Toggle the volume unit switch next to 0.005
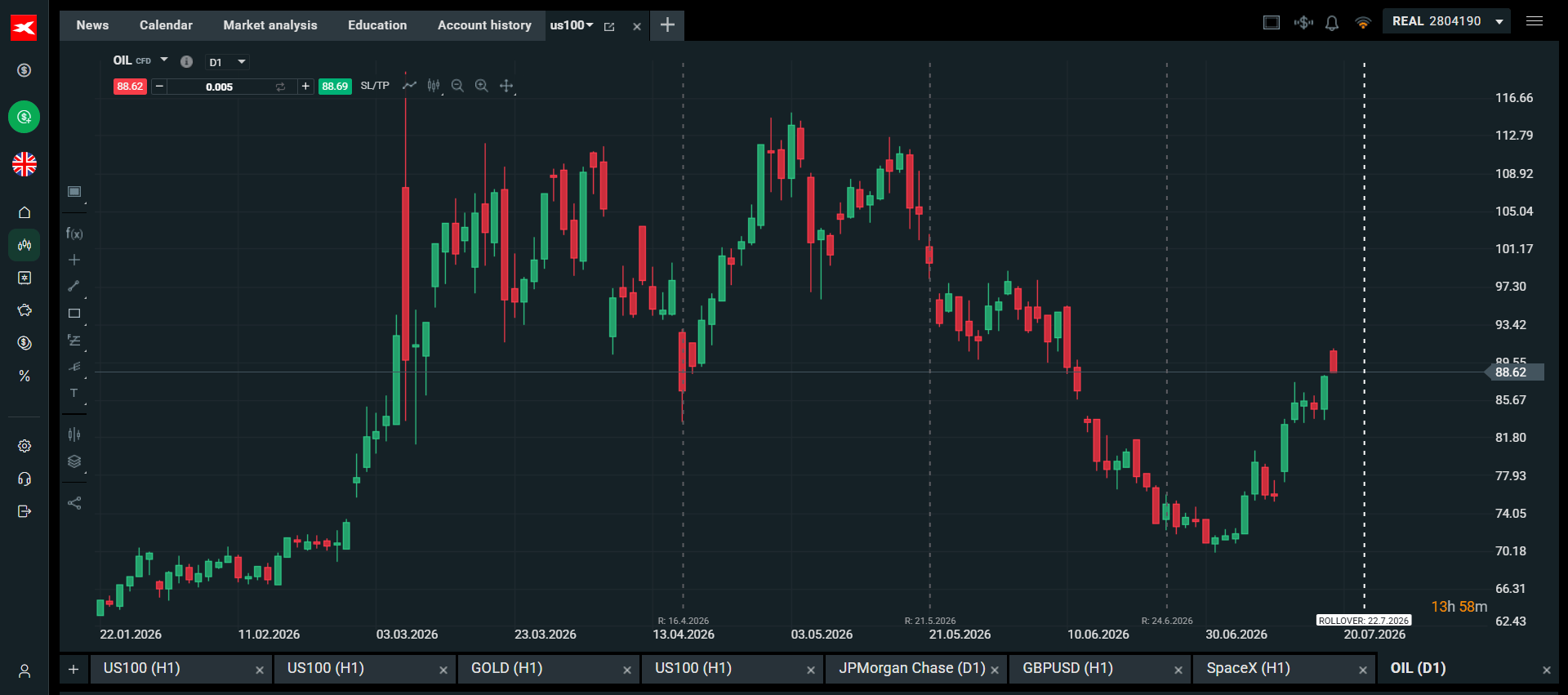1568x695 pixels. [x=280, y=87]
